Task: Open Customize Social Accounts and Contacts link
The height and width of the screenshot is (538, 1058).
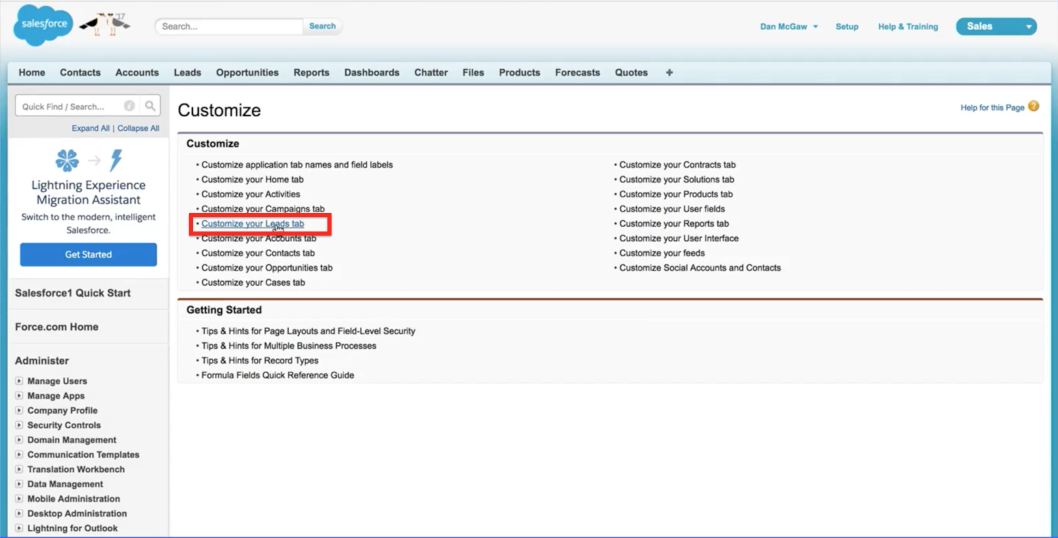Action: click(700, 268)
